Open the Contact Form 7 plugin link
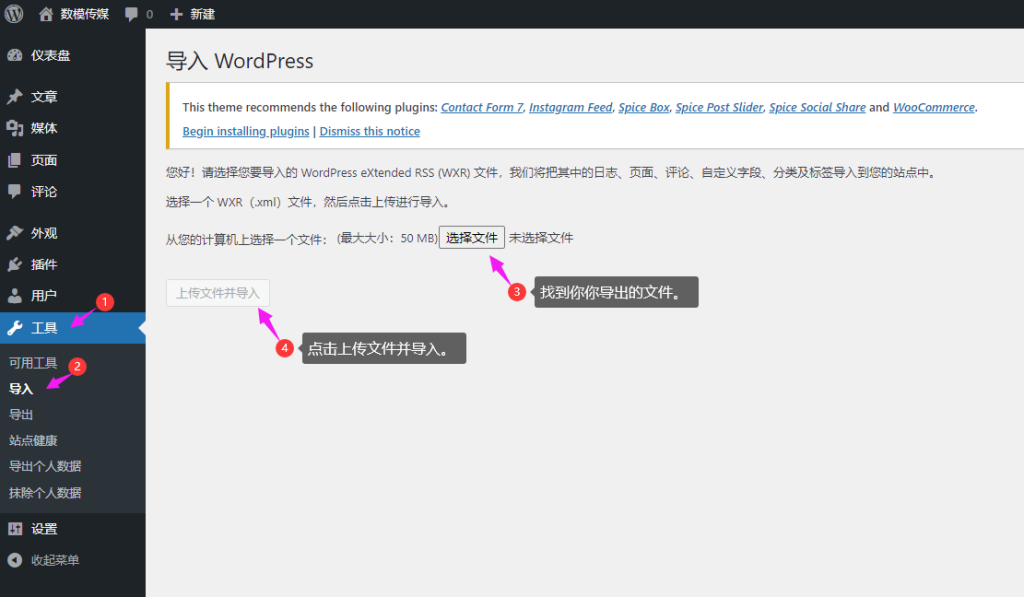This screenshot has height=597, width=1024. coord(482,107)
